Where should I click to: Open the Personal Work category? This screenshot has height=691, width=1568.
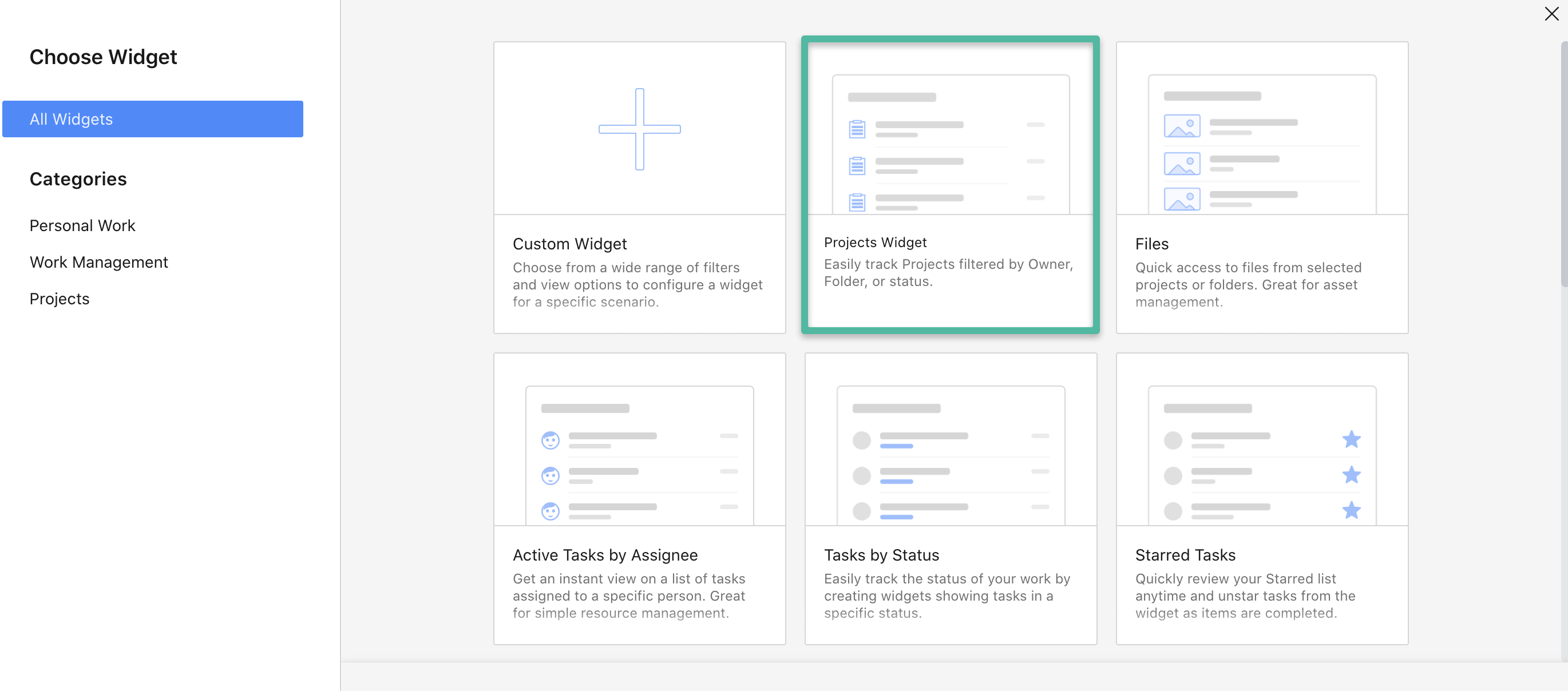pyautogui.click(x=82, y=226)
